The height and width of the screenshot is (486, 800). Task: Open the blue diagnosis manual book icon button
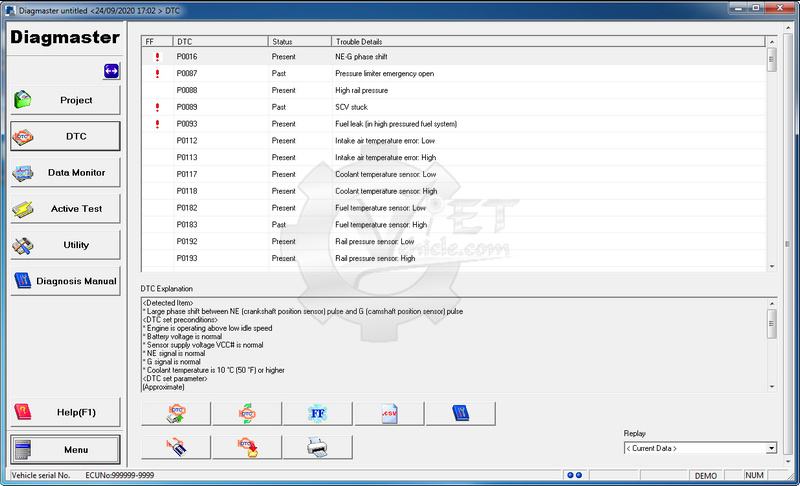[x=460, y=413]
